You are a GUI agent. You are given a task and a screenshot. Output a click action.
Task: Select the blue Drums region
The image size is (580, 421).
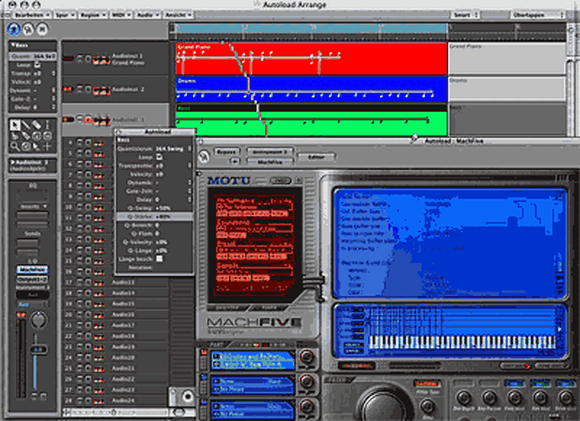tap(311, 89)
